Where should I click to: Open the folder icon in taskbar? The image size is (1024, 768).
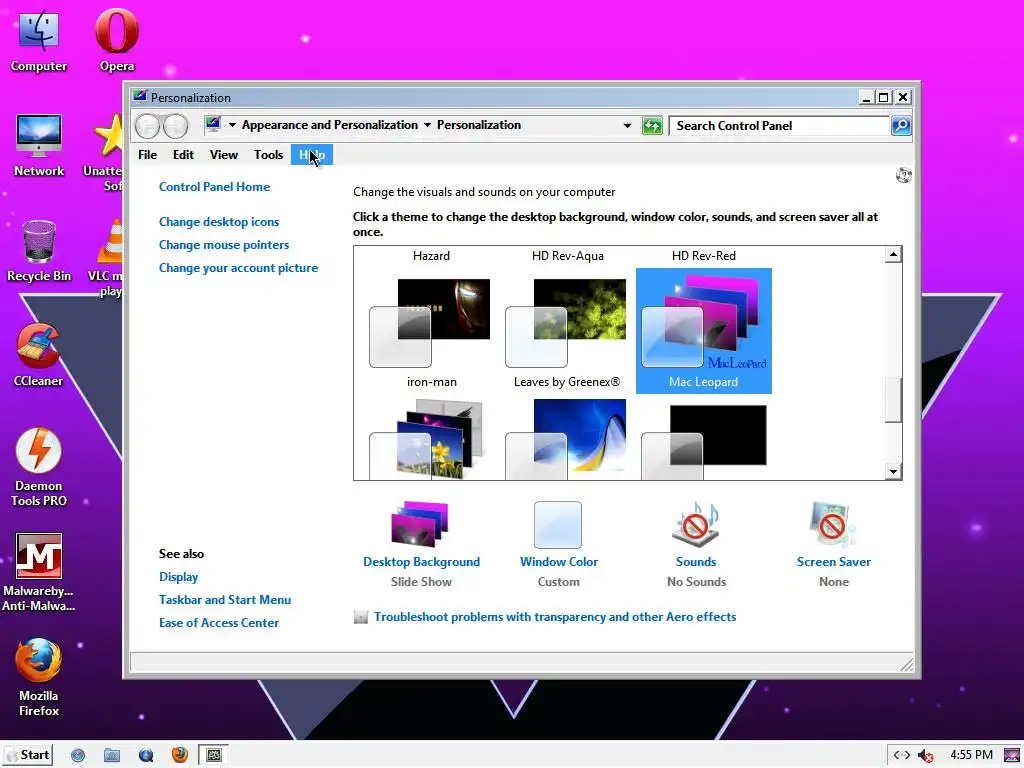pos(112,755)
